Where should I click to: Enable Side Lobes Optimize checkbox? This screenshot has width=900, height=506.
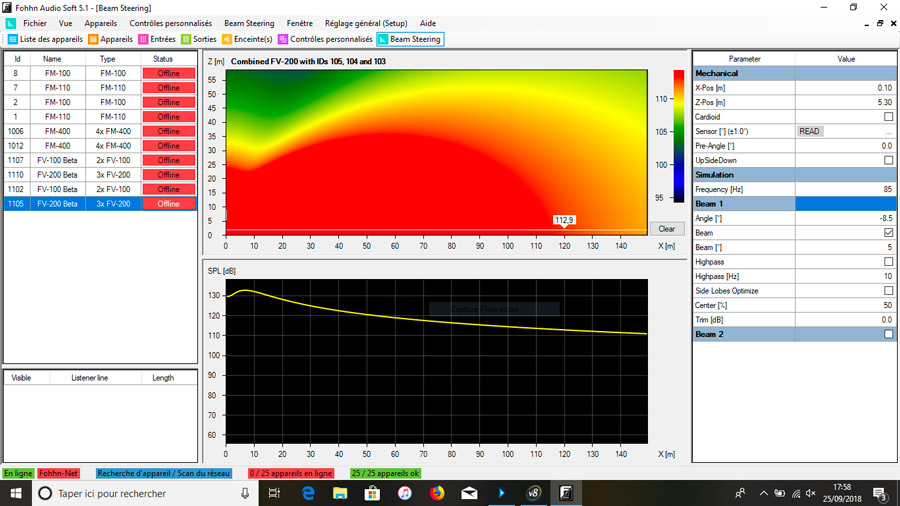(889, 291)
